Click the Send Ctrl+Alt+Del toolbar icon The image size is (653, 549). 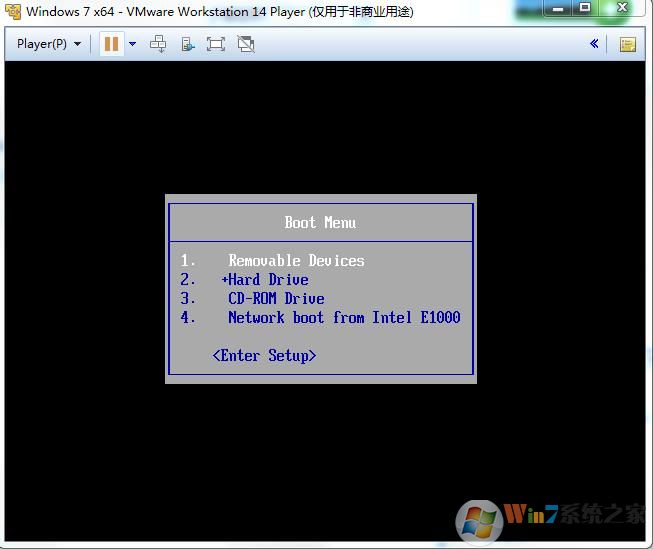tap(158, 44)
